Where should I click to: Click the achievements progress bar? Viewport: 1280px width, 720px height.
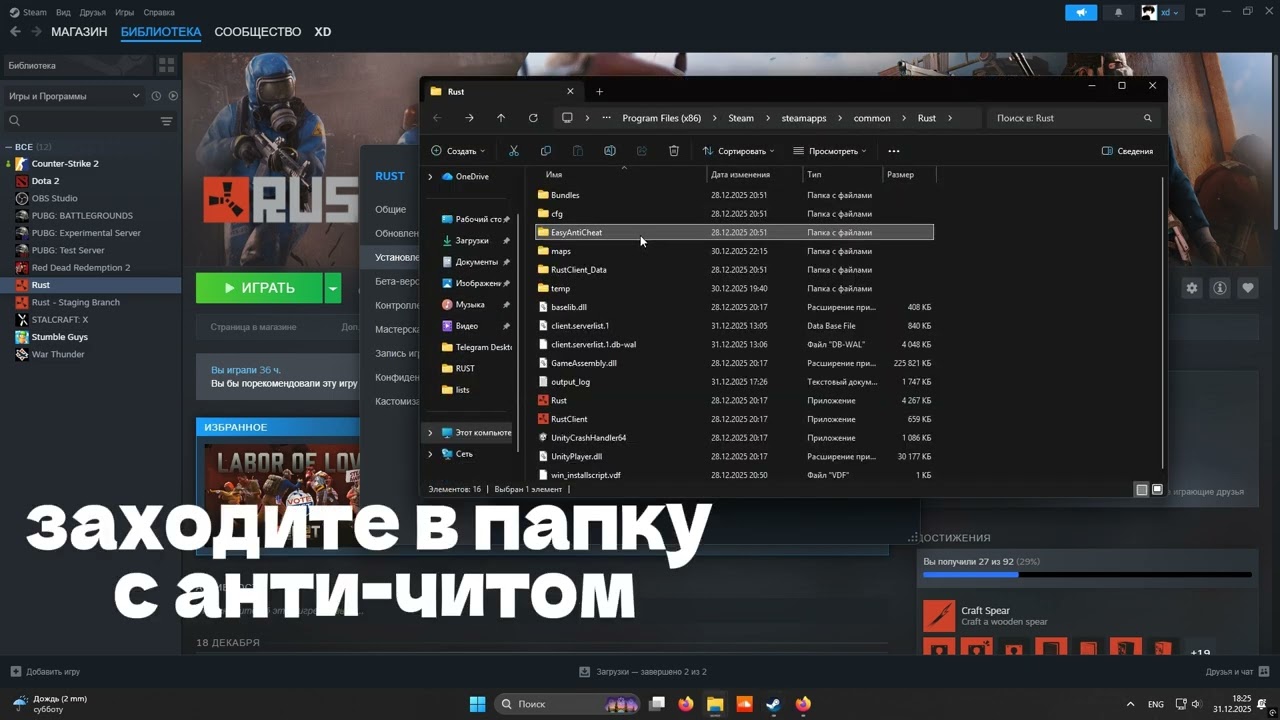coord(1087,575)
